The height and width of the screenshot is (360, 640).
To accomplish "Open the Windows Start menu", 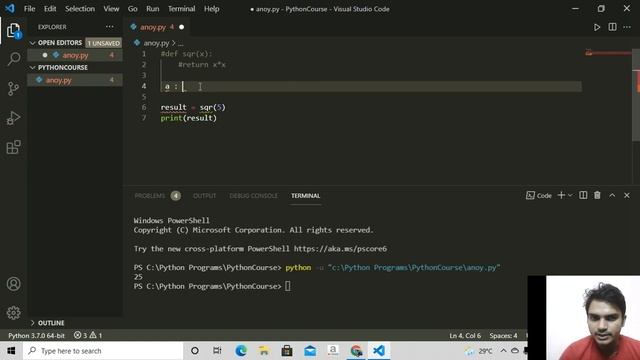I will (11, 351).
